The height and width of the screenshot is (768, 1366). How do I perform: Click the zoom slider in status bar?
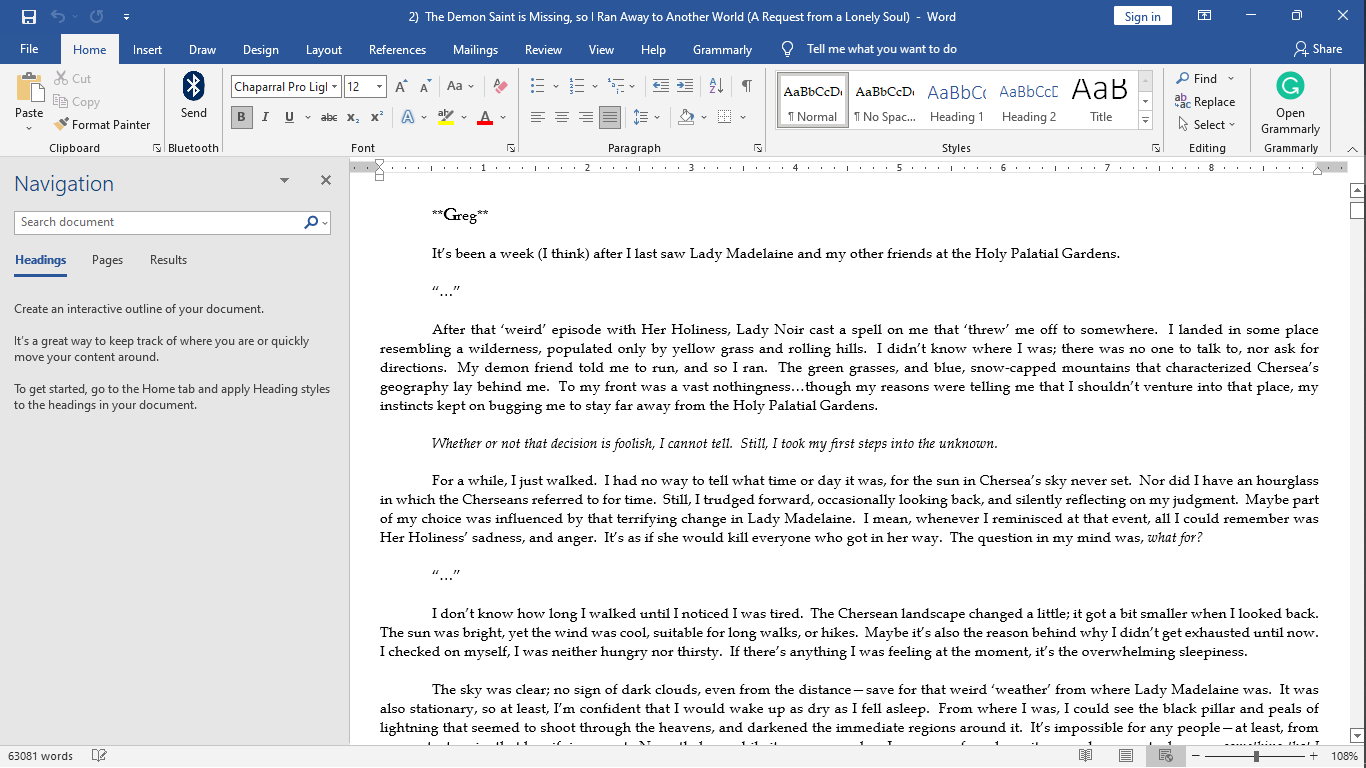pos(1256,756)
